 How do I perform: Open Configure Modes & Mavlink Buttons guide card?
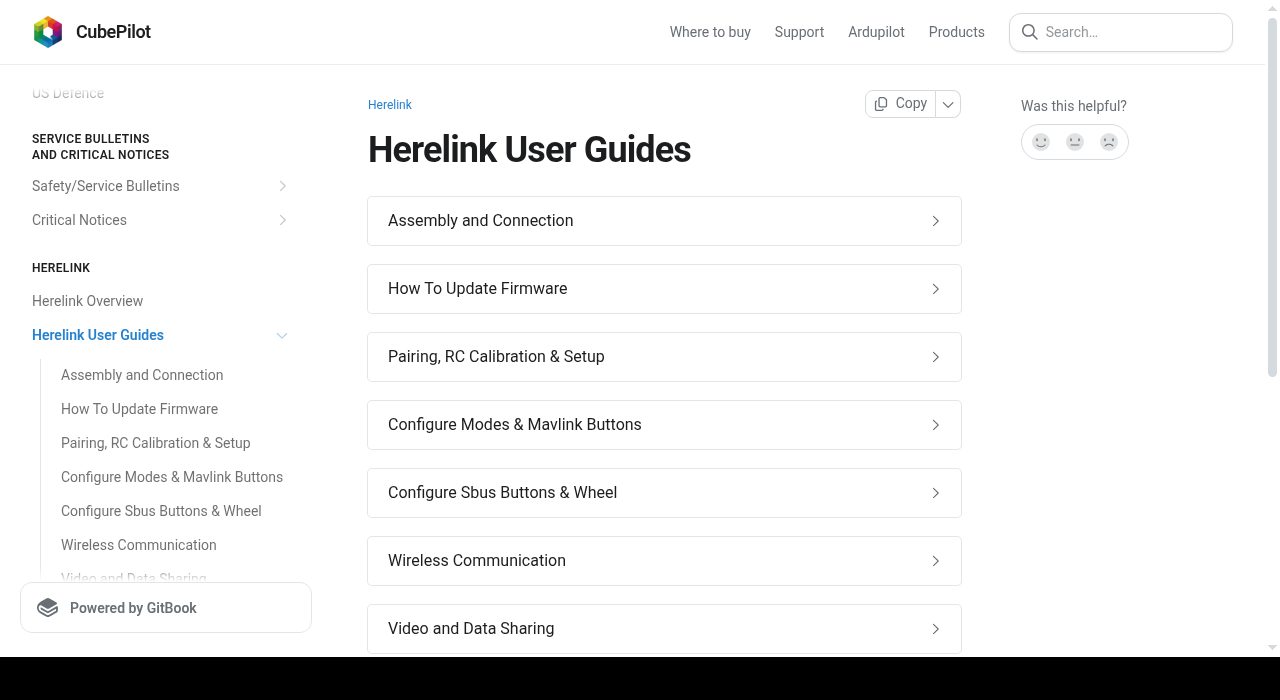click(664, 425)
